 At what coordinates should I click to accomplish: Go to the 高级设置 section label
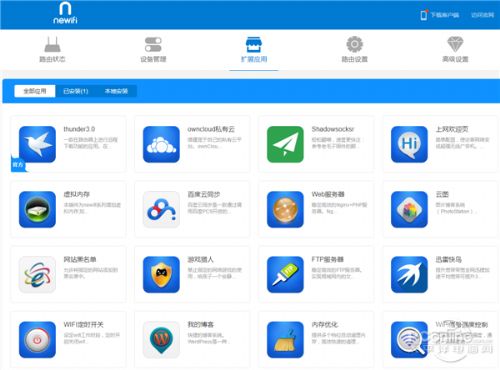point(455,59)
